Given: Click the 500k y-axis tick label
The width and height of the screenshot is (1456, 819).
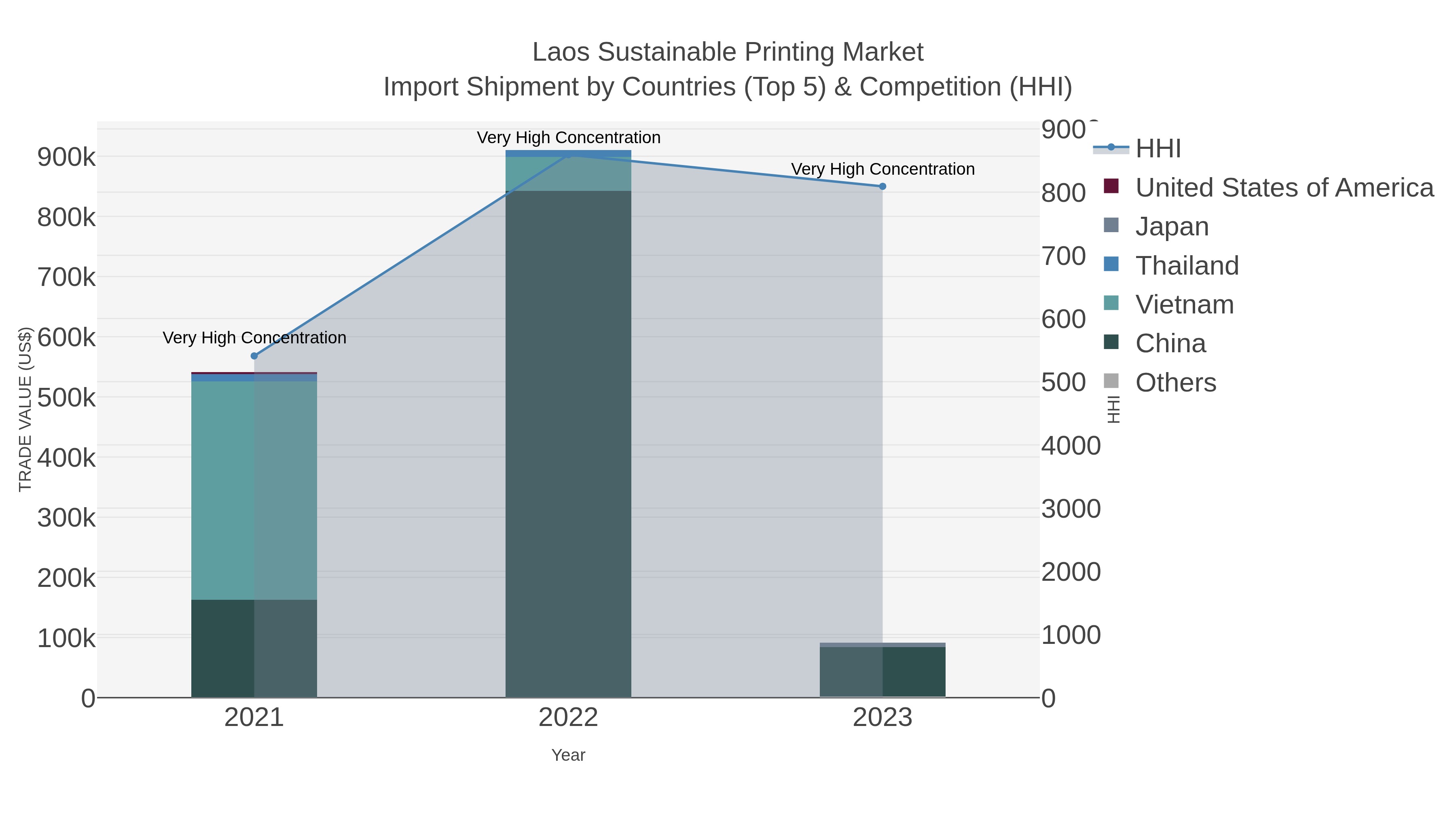Looking at the screenshot, I should 67,397.
